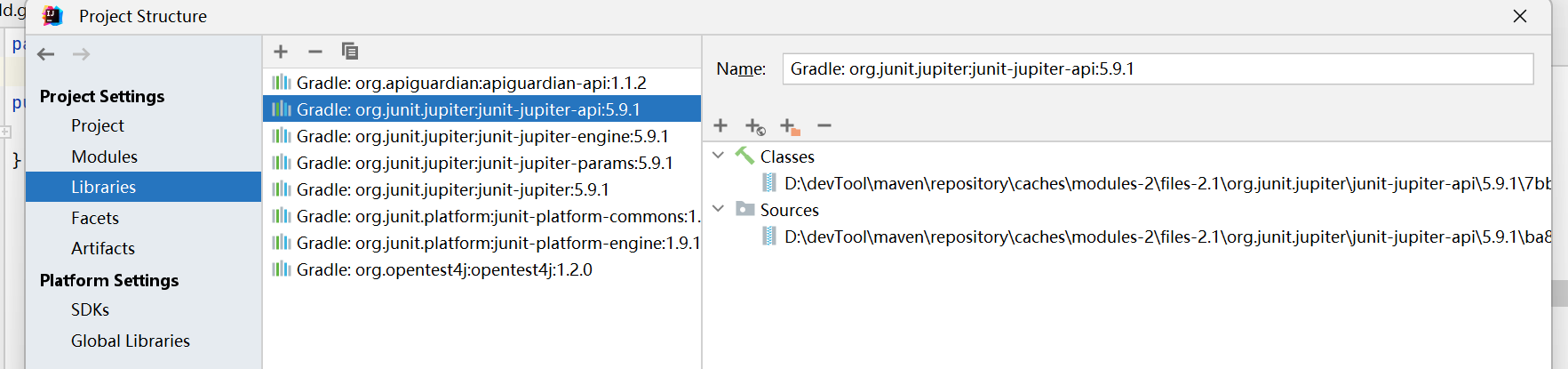The height and width of the screenshot is (369, 1568).
Task: Select Gradle: junit-platform-engine:1.9.1 library
Action: pyautogui.click(x=482, y=243)
